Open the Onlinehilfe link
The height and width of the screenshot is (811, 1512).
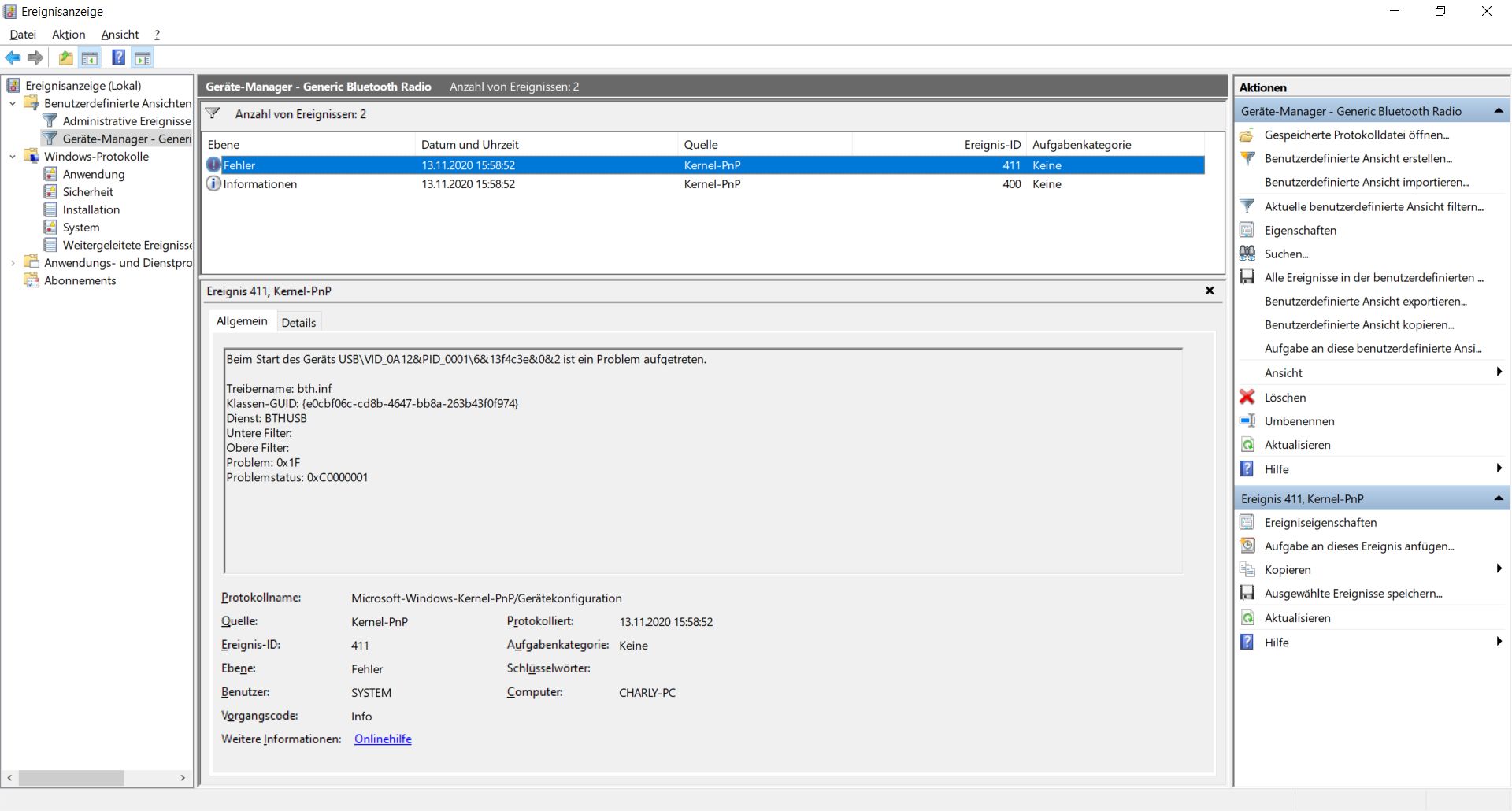click(383, 739)
